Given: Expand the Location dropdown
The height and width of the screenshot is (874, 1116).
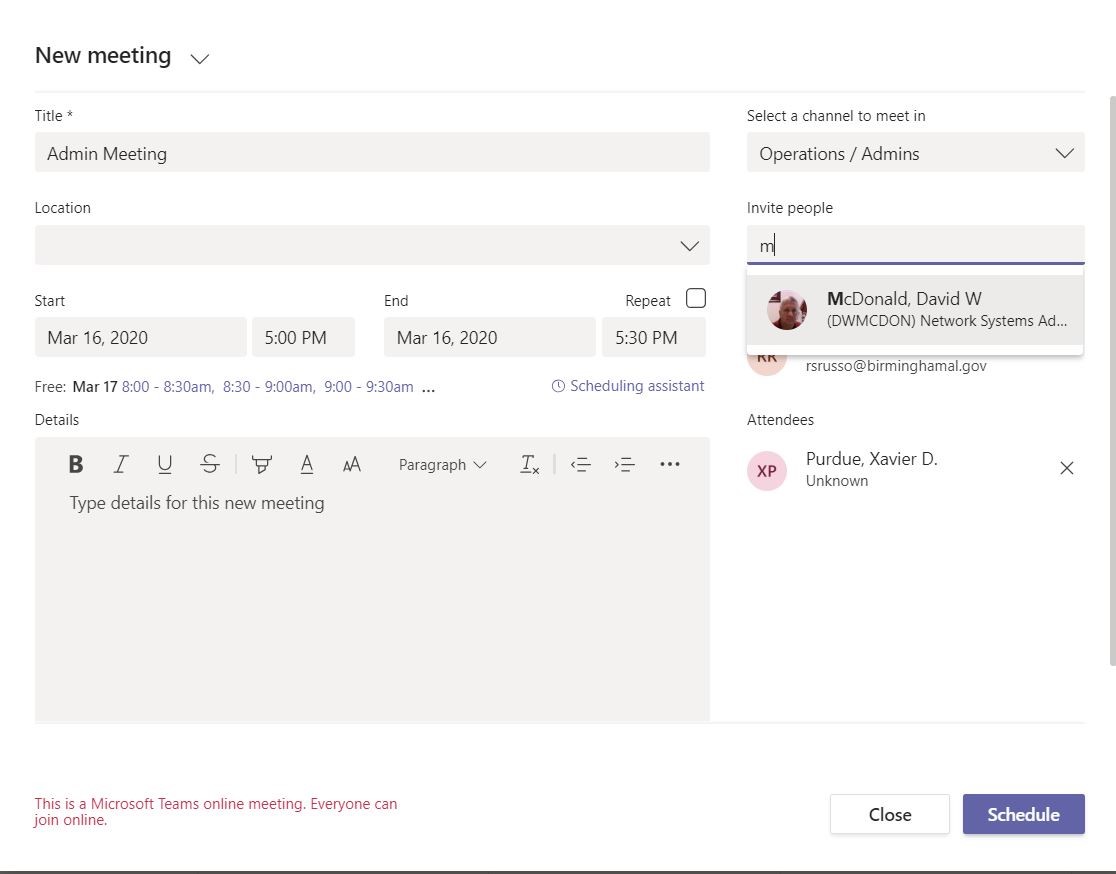Looking at the screenshot, I should [689, 246].
